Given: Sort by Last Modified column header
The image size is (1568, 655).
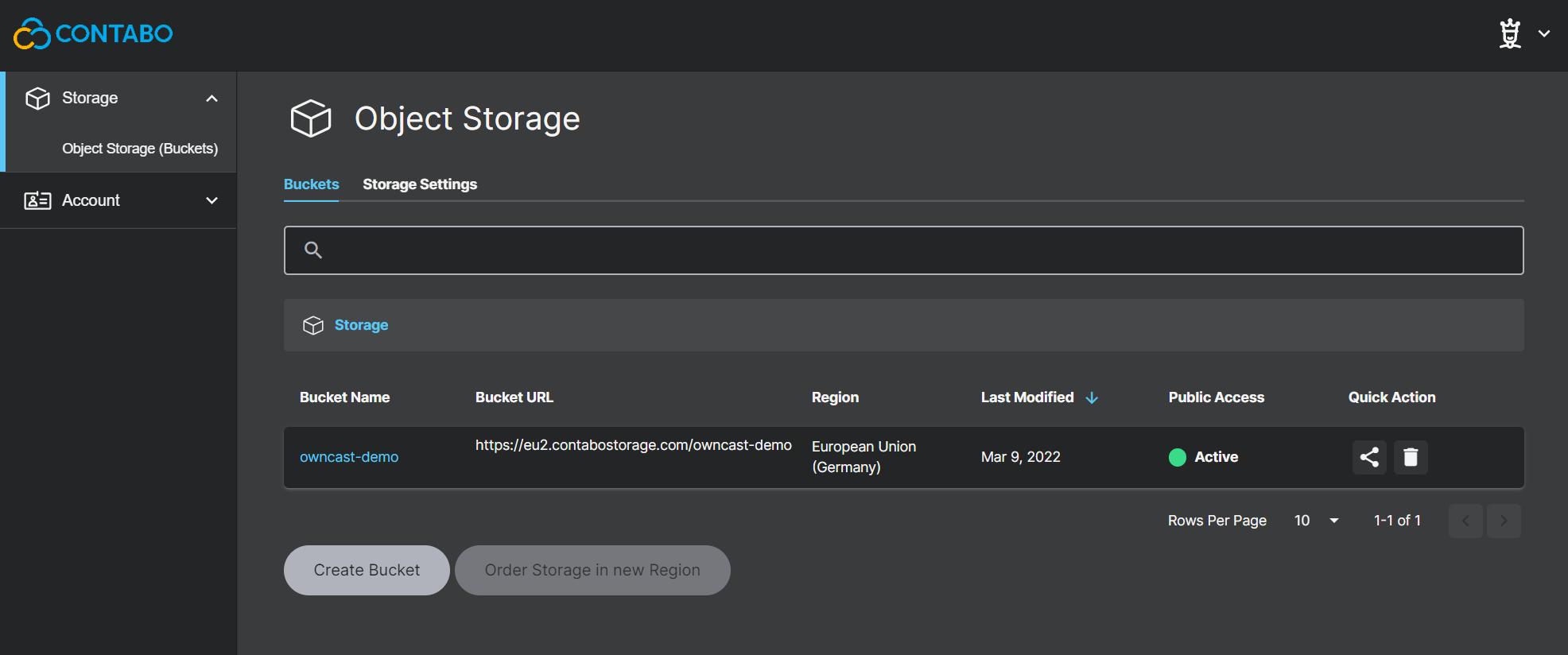Looking at the screenshot, I should click(x=1027, y=397).
